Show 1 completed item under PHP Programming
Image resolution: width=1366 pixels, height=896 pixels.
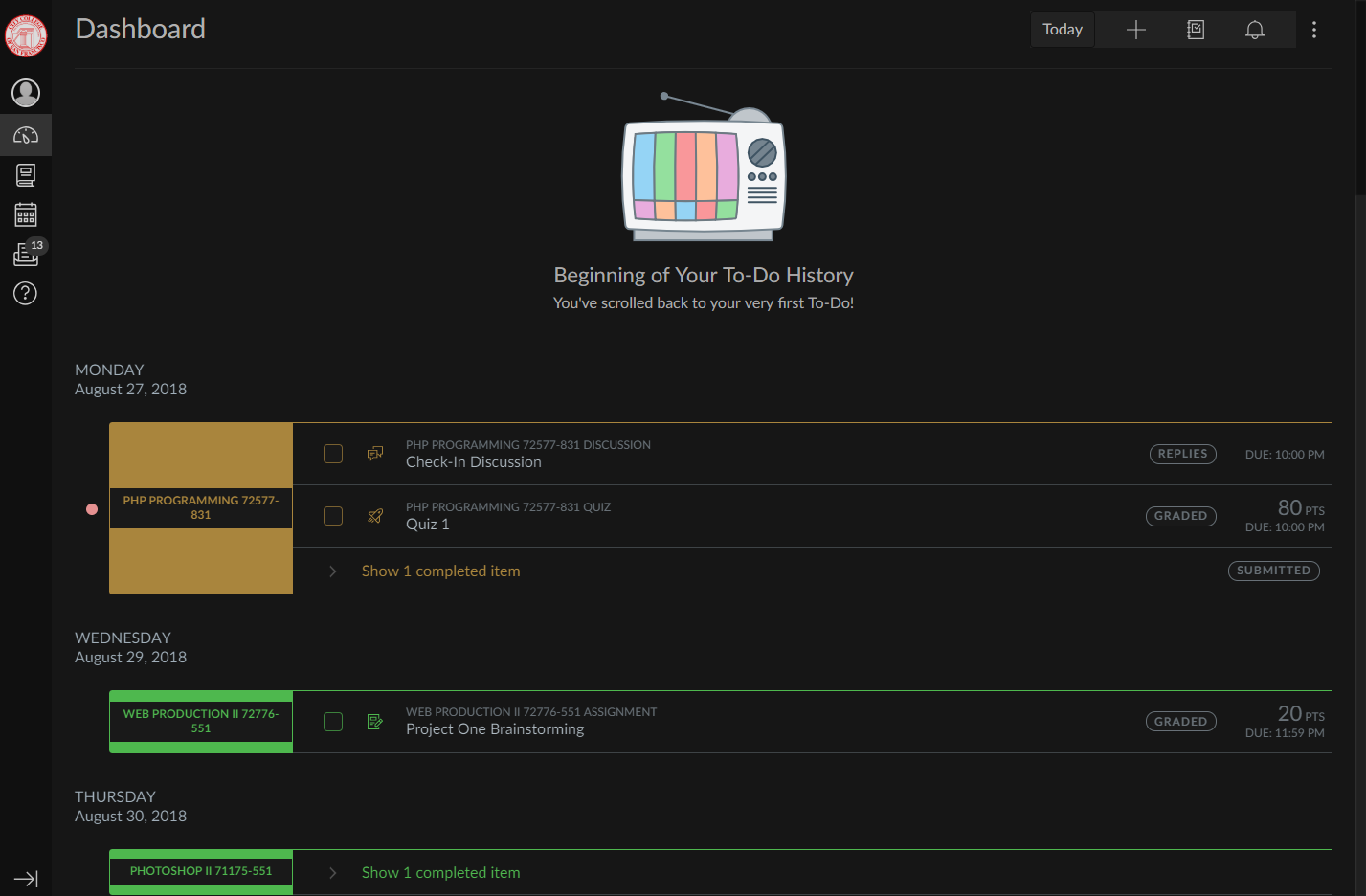pos(440,570)
